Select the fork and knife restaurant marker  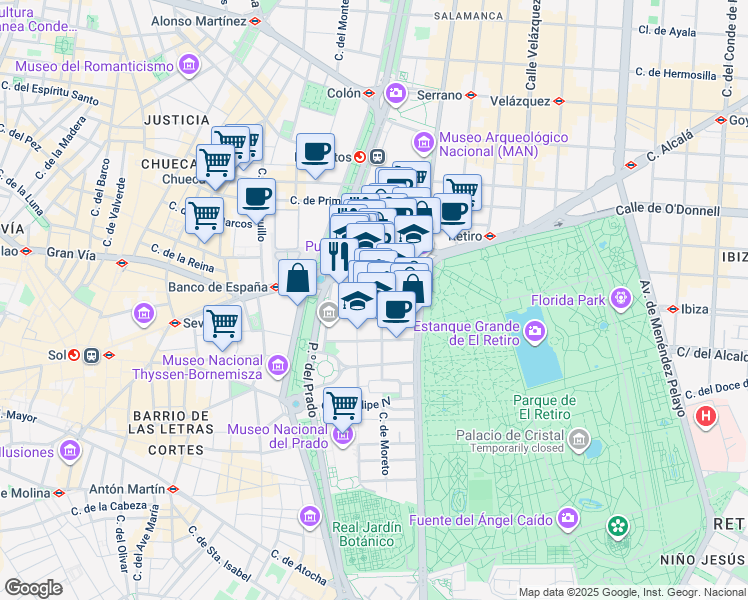click(x=339, y=259)
